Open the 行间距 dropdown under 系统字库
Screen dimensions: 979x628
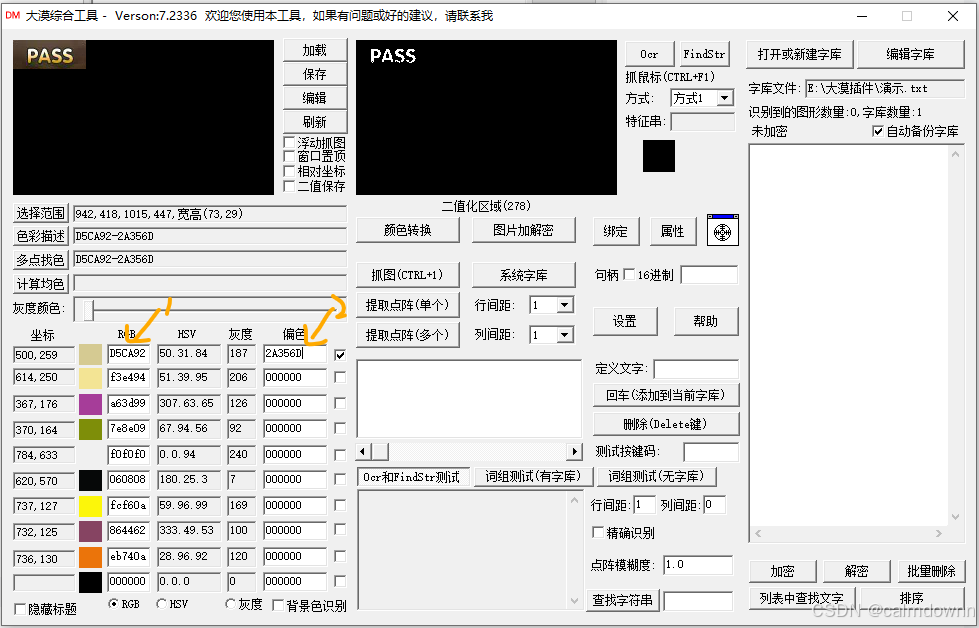pyautogui.click(x=564, y=305)
